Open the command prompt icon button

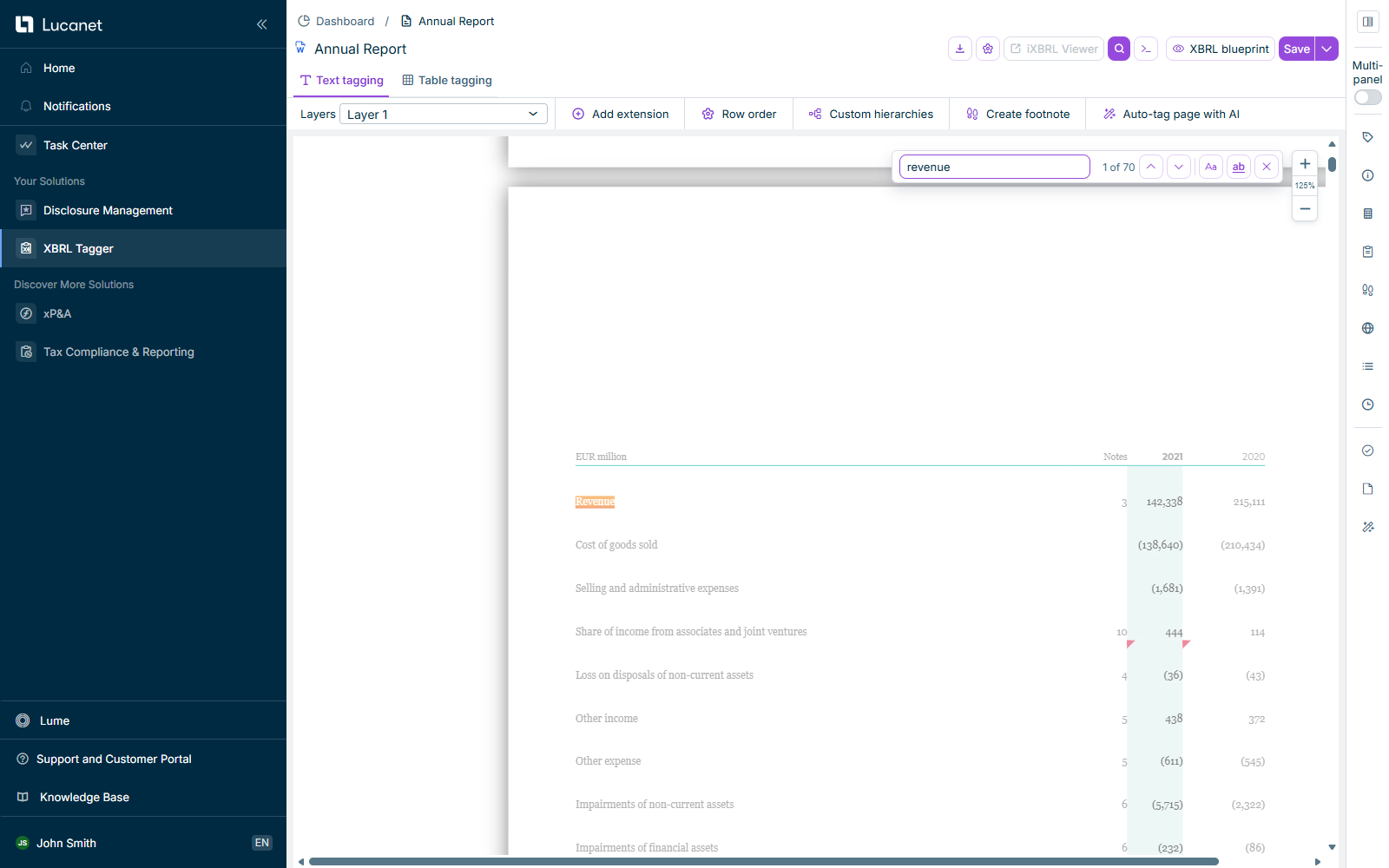pos(1146,49)
